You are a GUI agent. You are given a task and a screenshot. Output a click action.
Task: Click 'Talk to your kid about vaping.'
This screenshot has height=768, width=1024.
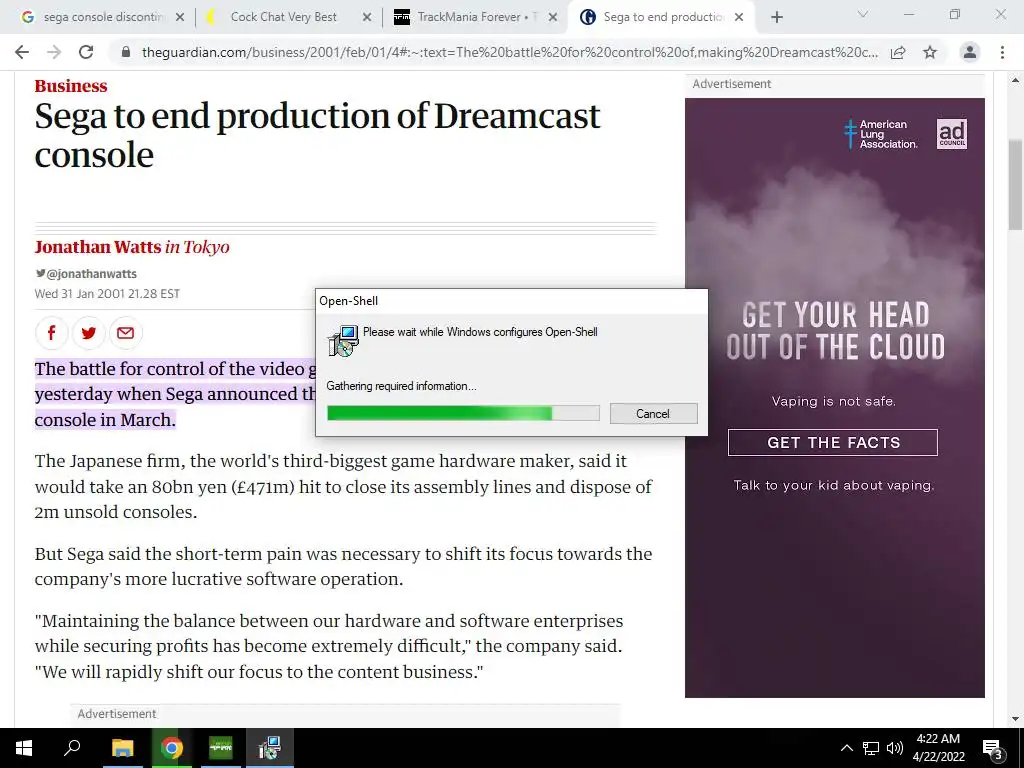click(x=834, y=485)
